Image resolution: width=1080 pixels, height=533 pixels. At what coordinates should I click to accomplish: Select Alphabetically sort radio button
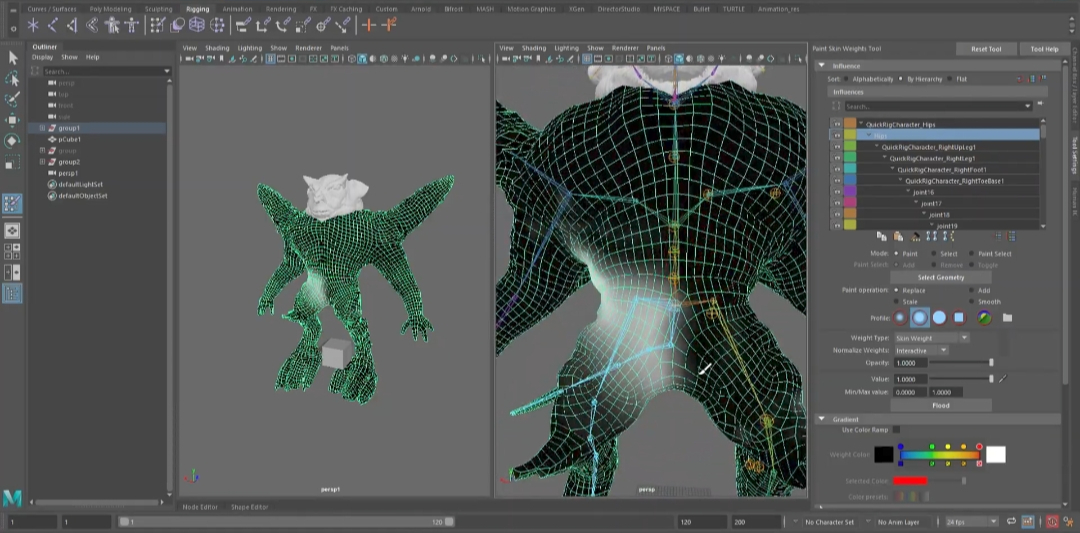point(847,79)
